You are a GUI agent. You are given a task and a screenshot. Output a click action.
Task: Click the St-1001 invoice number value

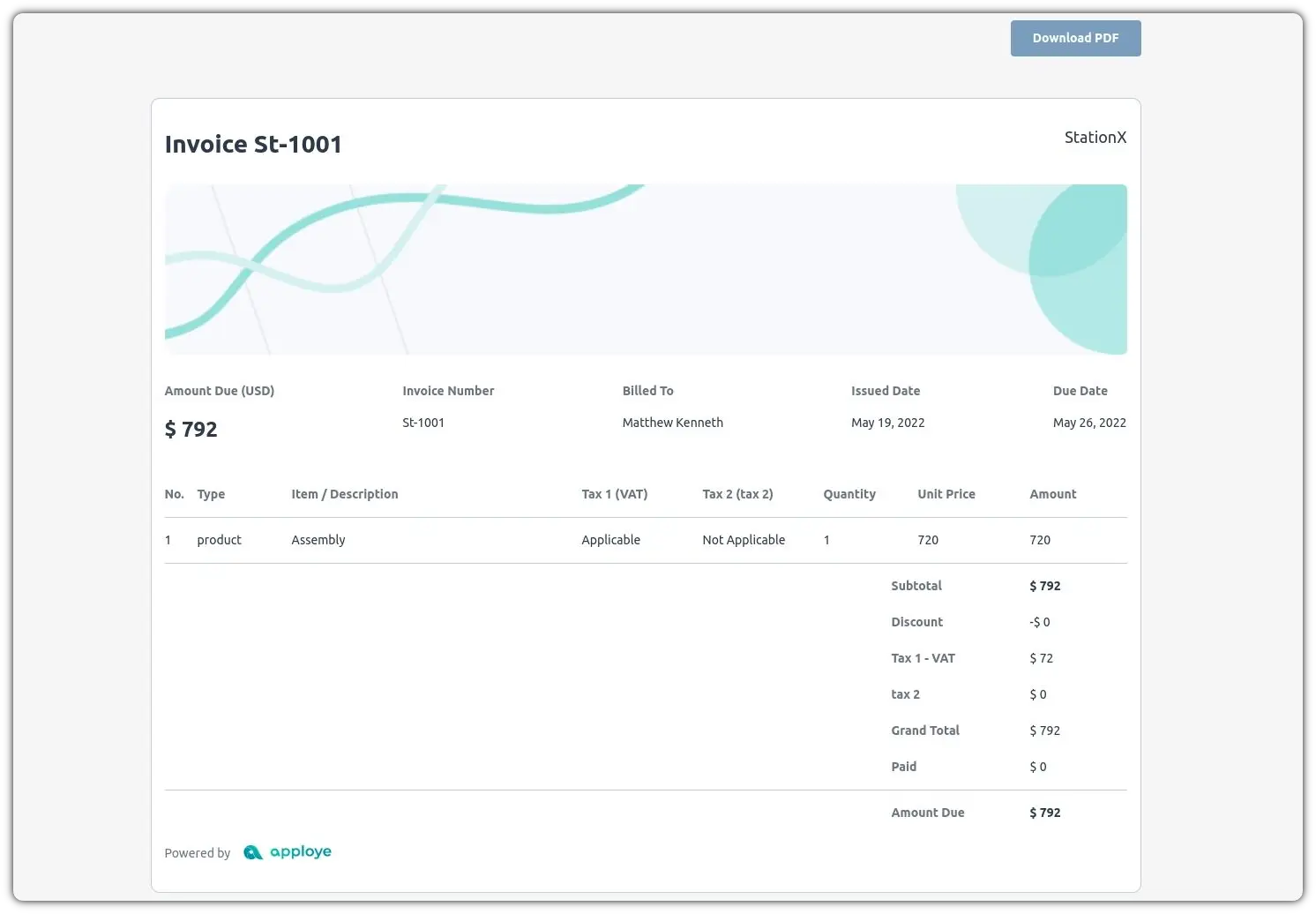[x=423, y=423]
